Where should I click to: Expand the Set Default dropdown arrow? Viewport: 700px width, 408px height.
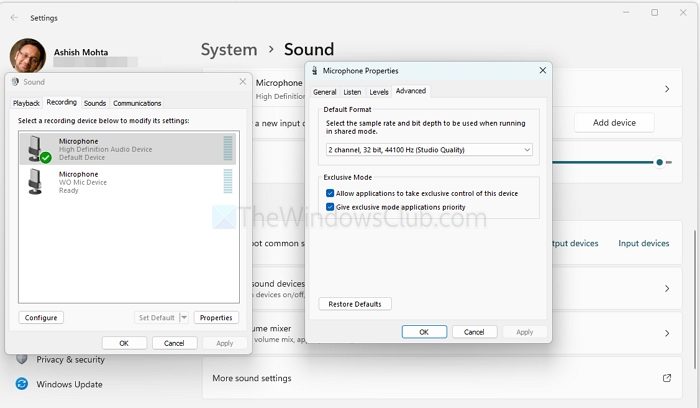(x=183, y=317)
